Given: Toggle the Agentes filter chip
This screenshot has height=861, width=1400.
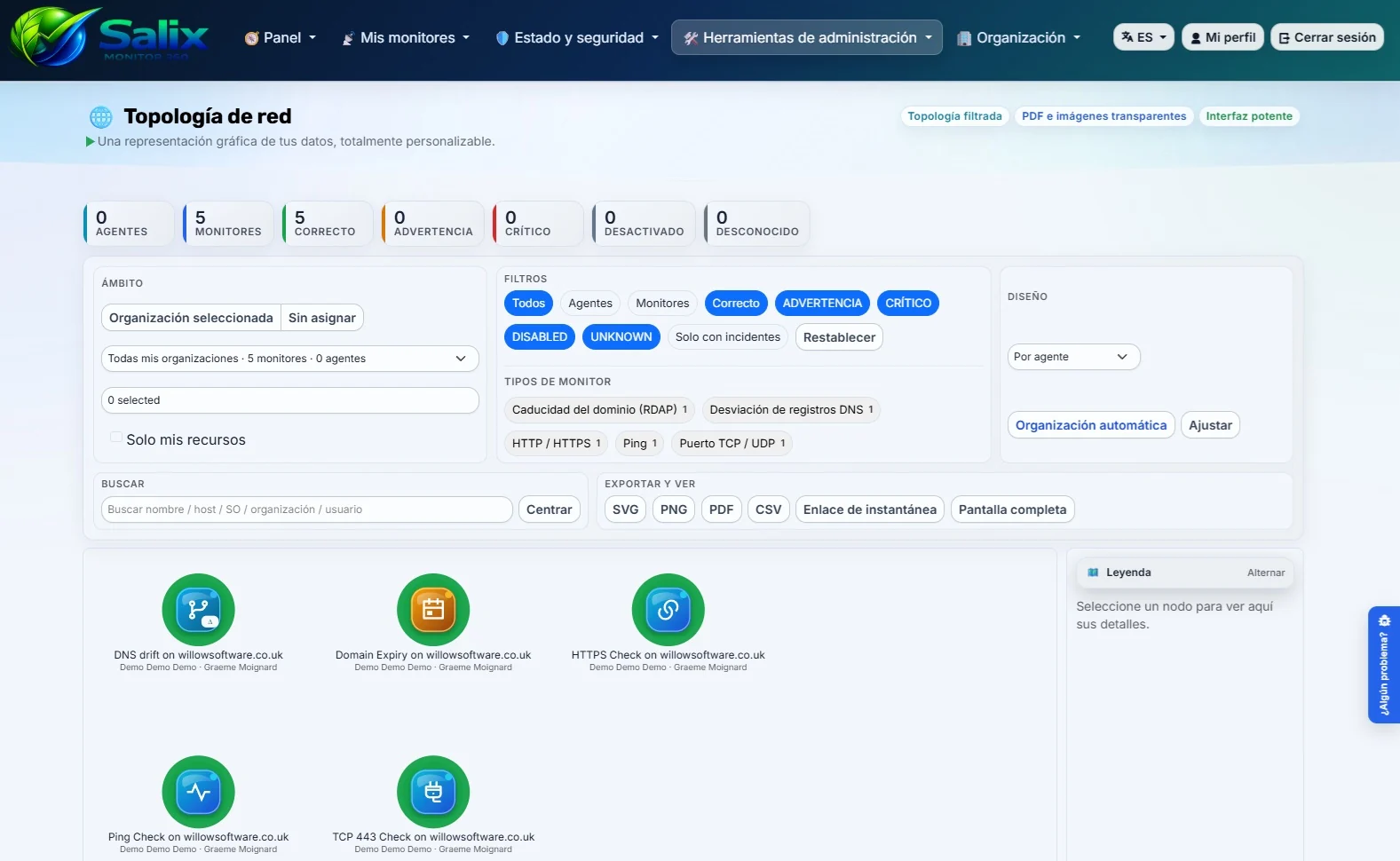Looking at the screenshot, I should (x=590, y=304).
